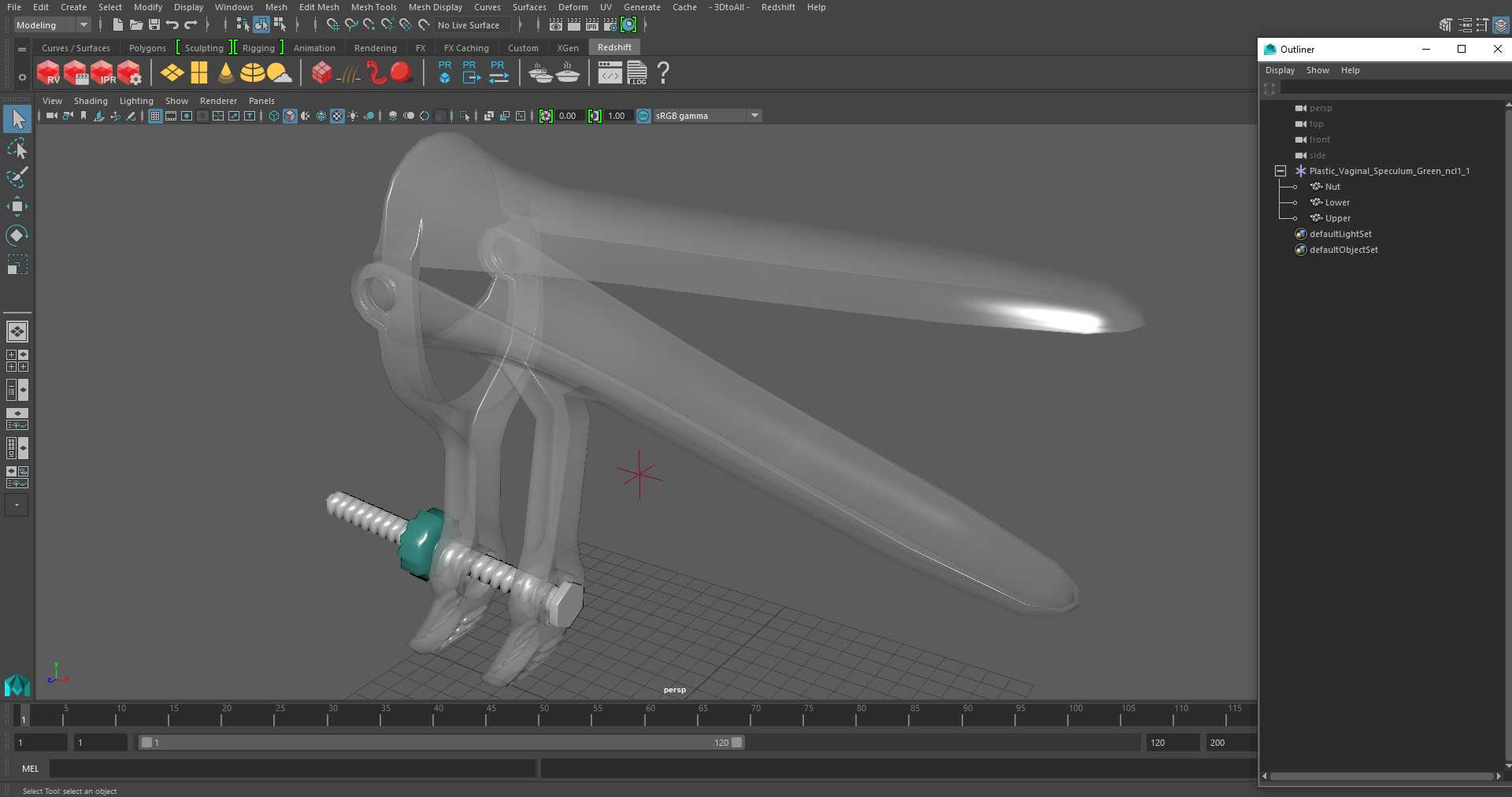The width and height of the screenshot is (1512, 797).
Task: Open the sRGB gamma view transform dropdown
Action: pos(707,116)
